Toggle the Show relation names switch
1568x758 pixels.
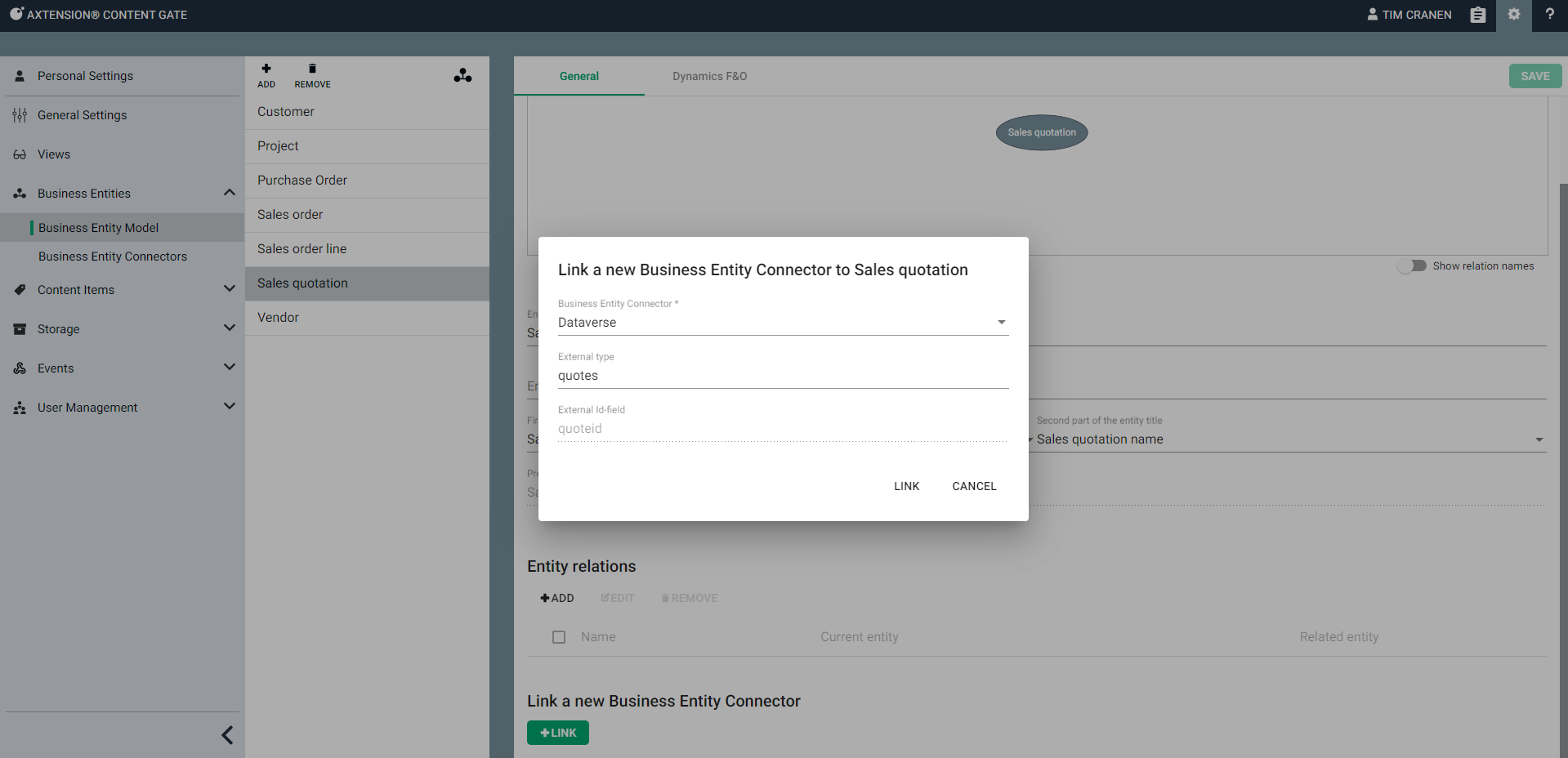coord(1413,266)
